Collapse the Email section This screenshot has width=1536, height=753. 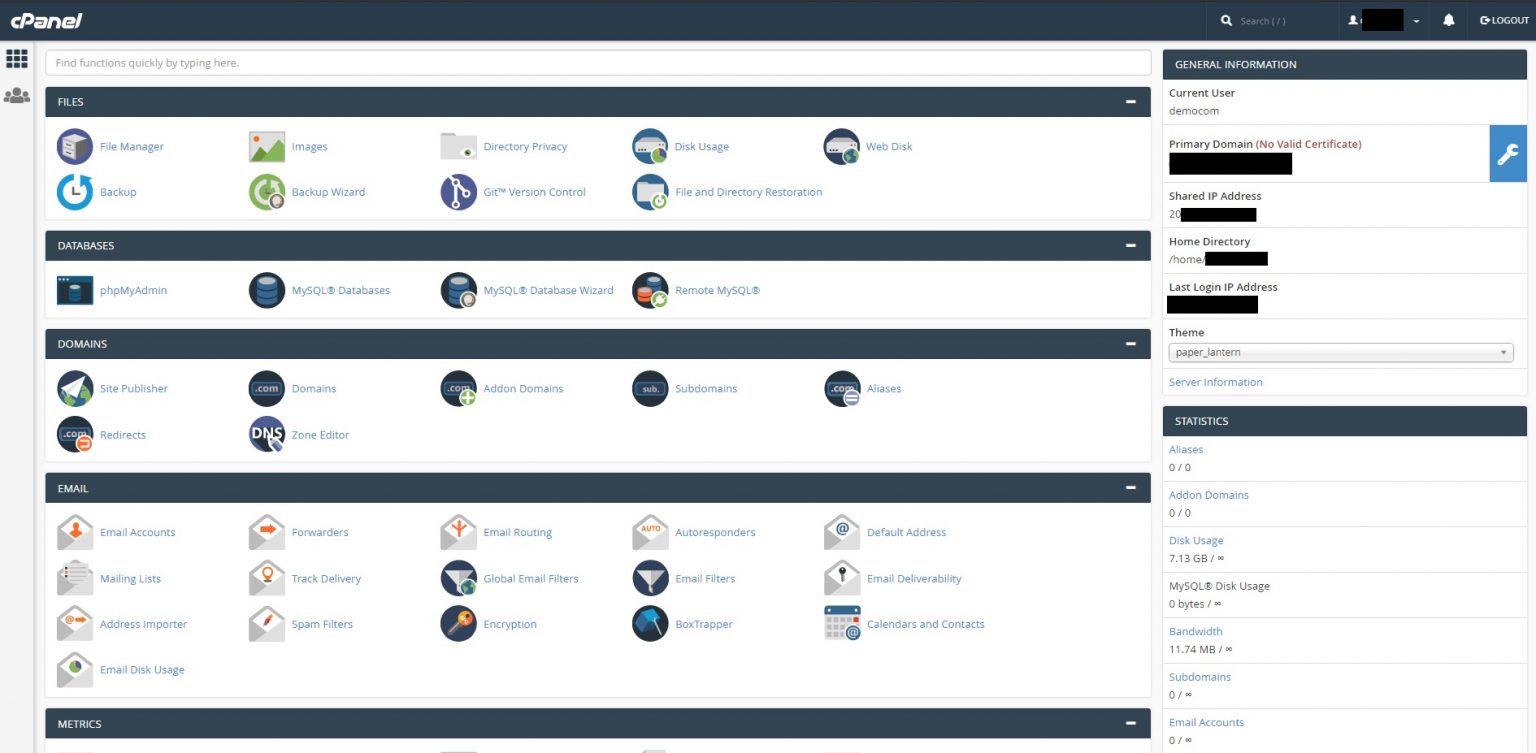[x=1130, y=488]
